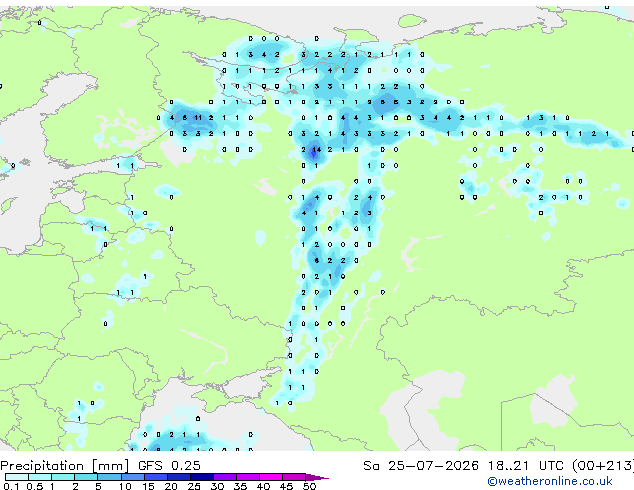Click the 40–45 mm magenta legend swatch
Screen dimensions: 634x490
[271, 477]
